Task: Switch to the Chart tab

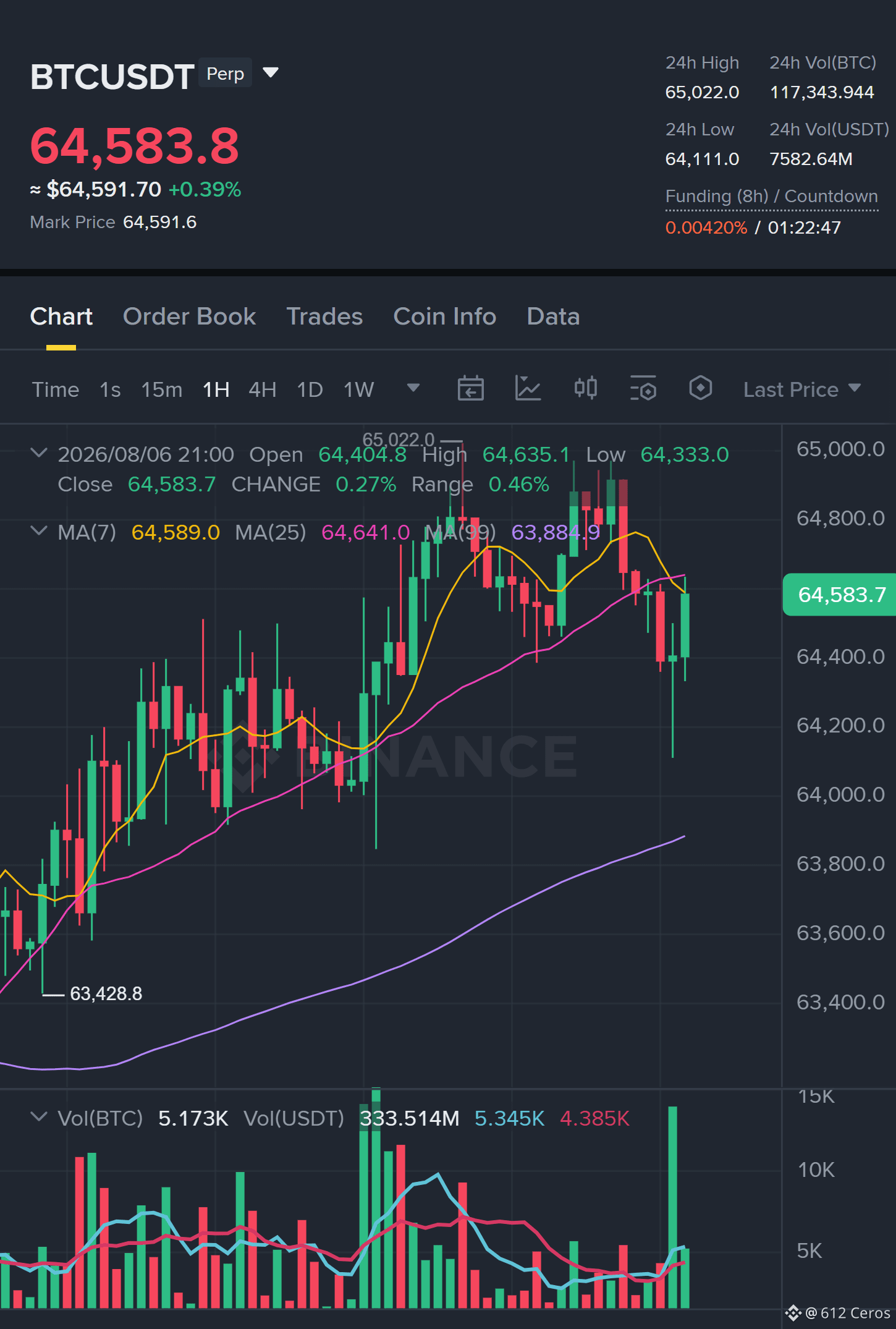Action: coord(61,316)
